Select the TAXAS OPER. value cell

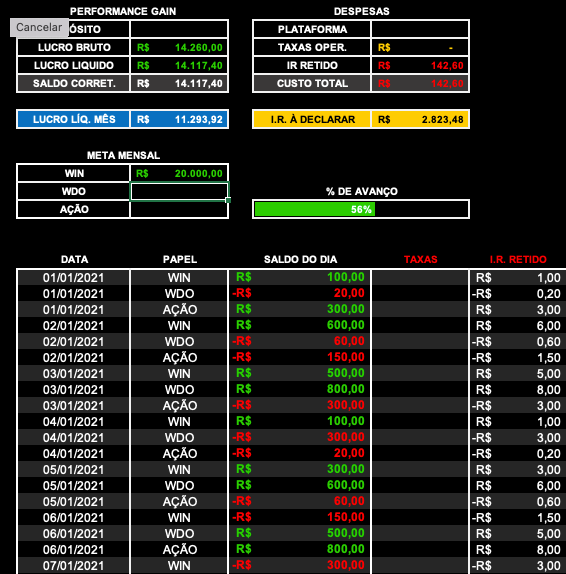[420, 48]
